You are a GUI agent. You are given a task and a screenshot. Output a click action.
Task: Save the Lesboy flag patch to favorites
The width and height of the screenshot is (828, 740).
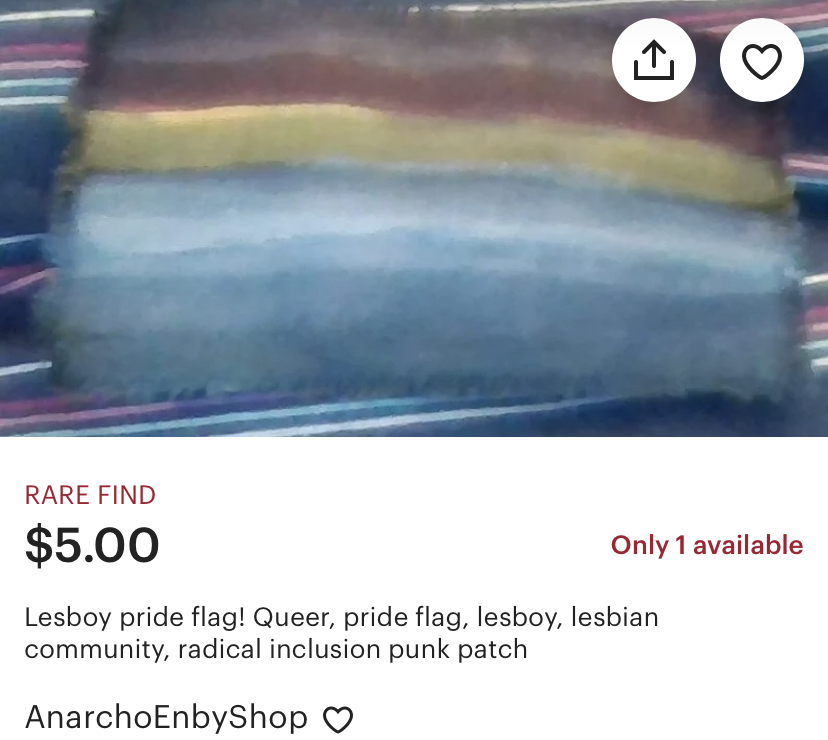click(761, 60)
